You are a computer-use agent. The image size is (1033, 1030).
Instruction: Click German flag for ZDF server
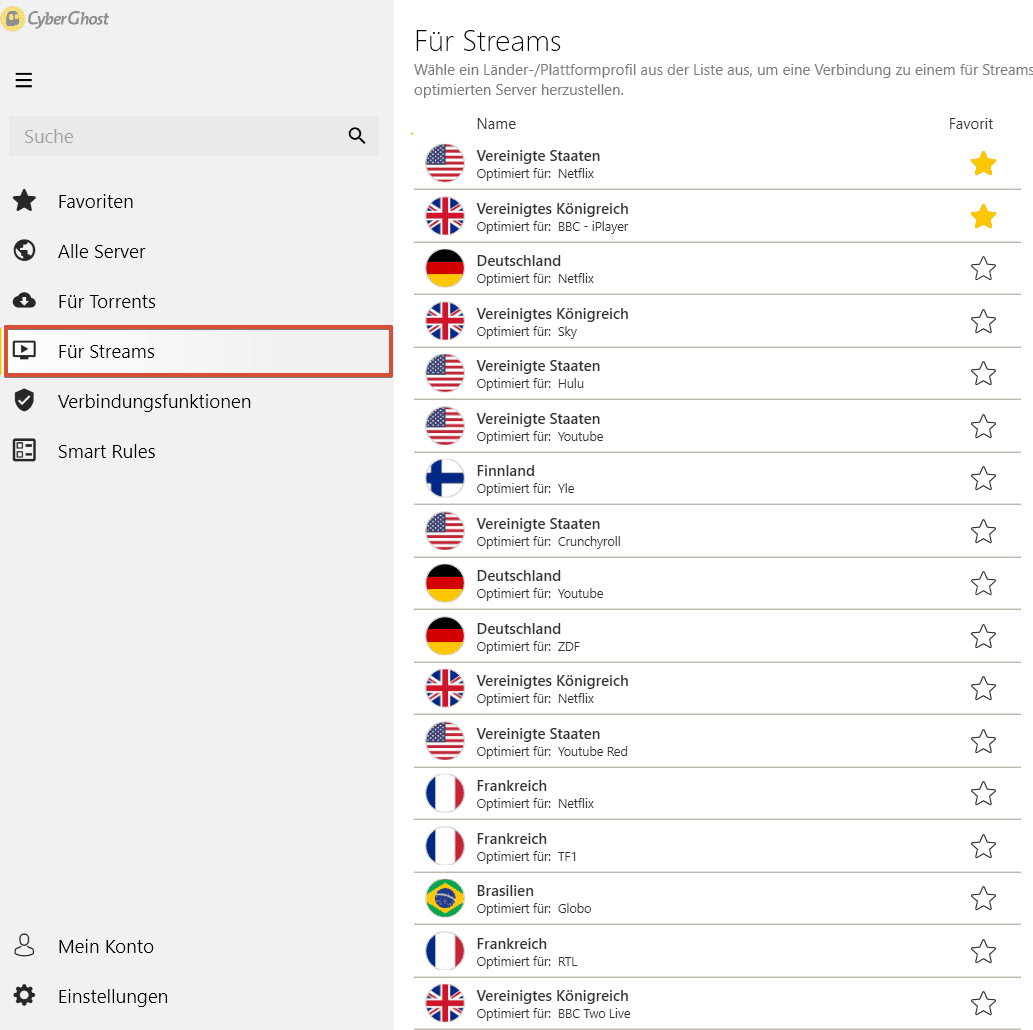[445, 636]
